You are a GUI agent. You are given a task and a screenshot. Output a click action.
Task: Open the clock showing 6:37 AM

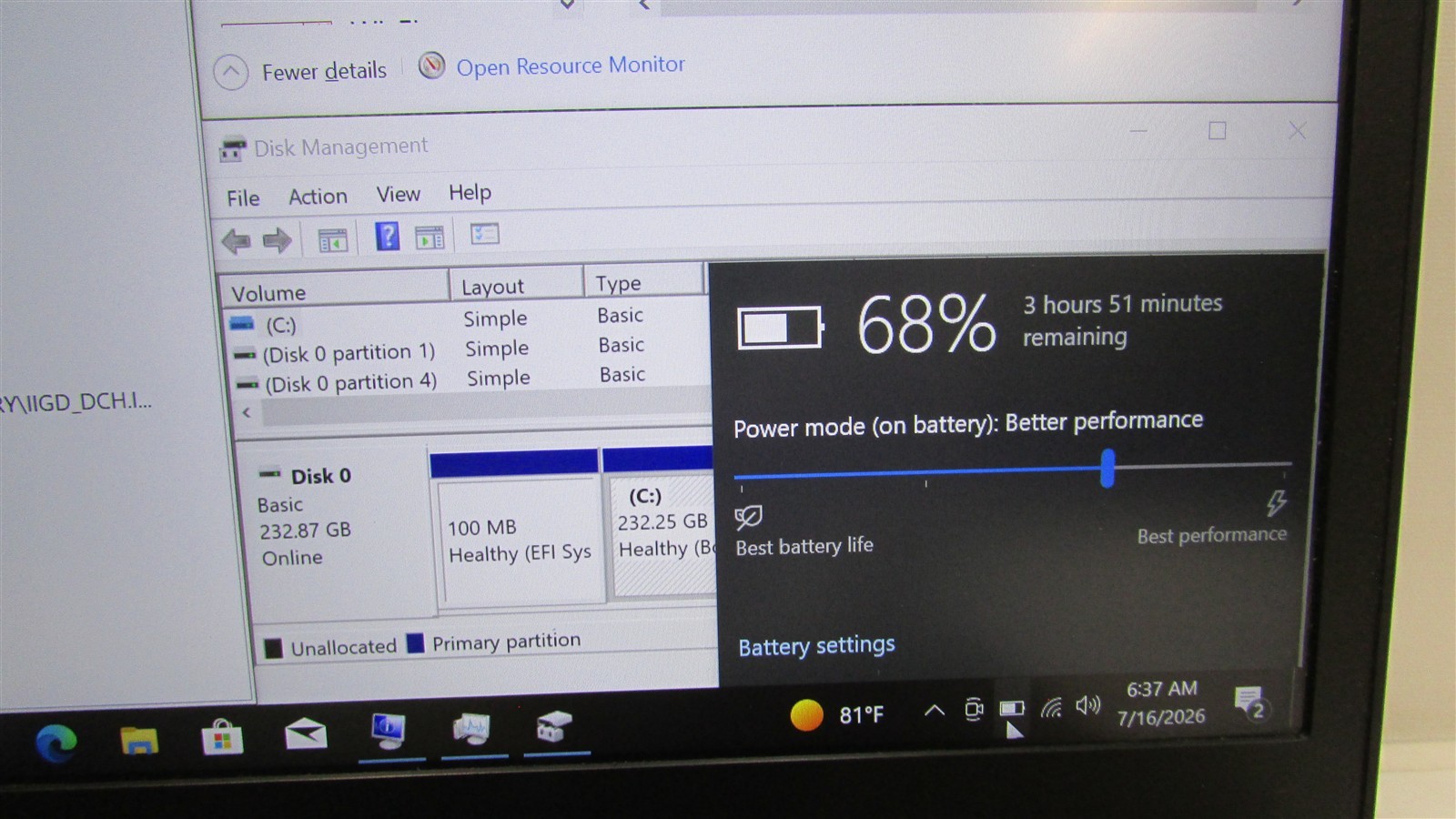coord(1161,703)
